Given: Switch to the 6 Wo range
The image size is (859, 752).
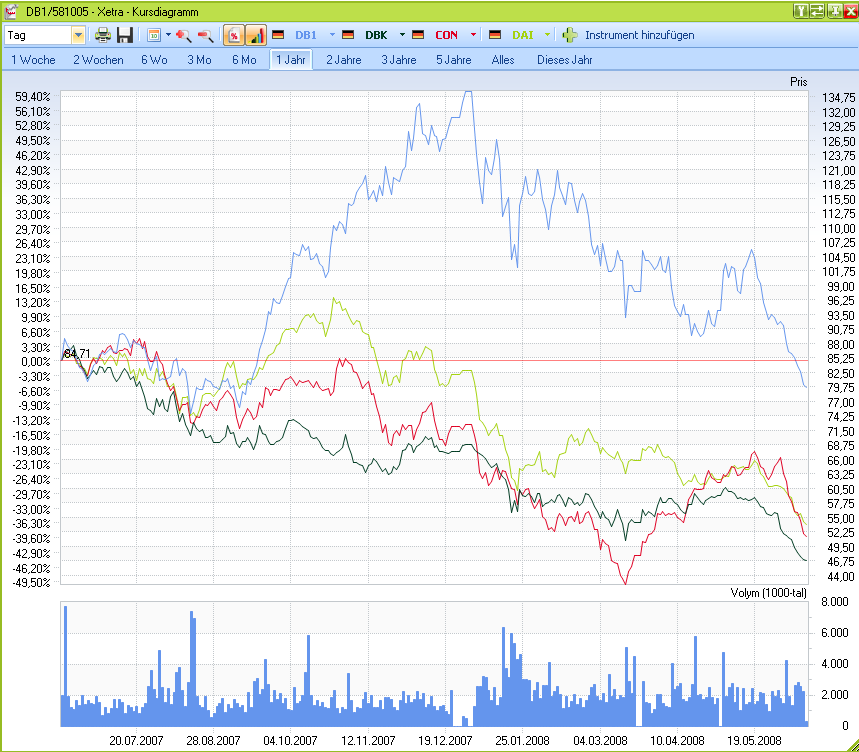Looking at the screenshot, I should coord(154,60).
